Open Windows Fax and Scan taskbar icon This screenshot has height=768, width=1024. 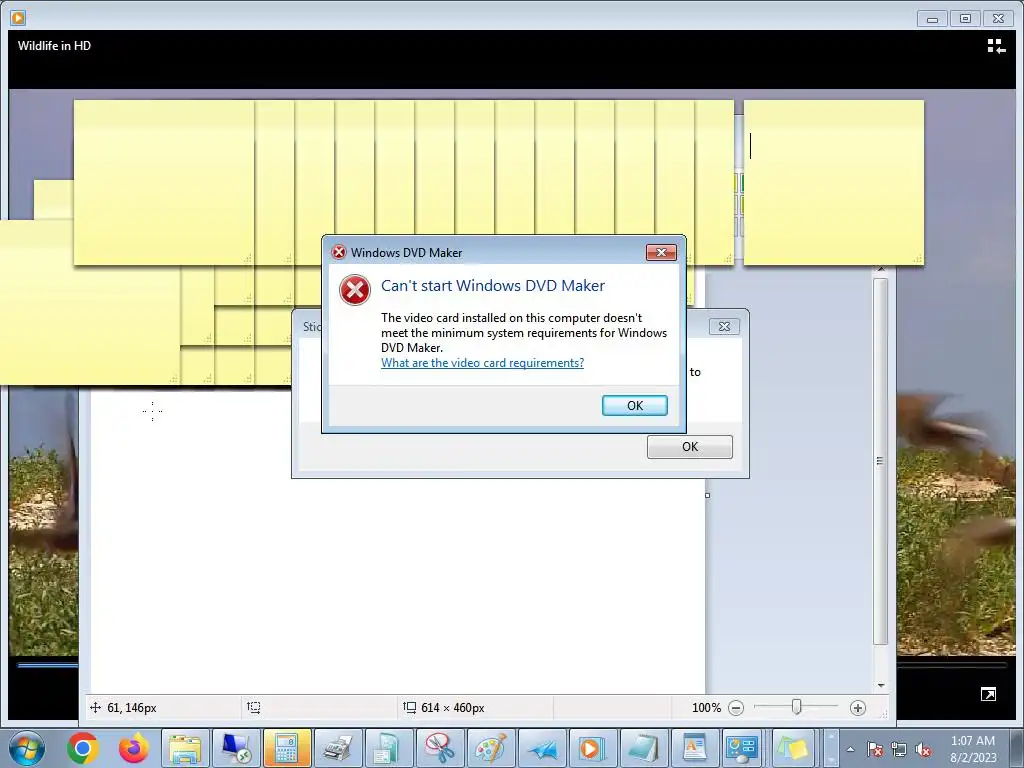click(x=338, y=748)
